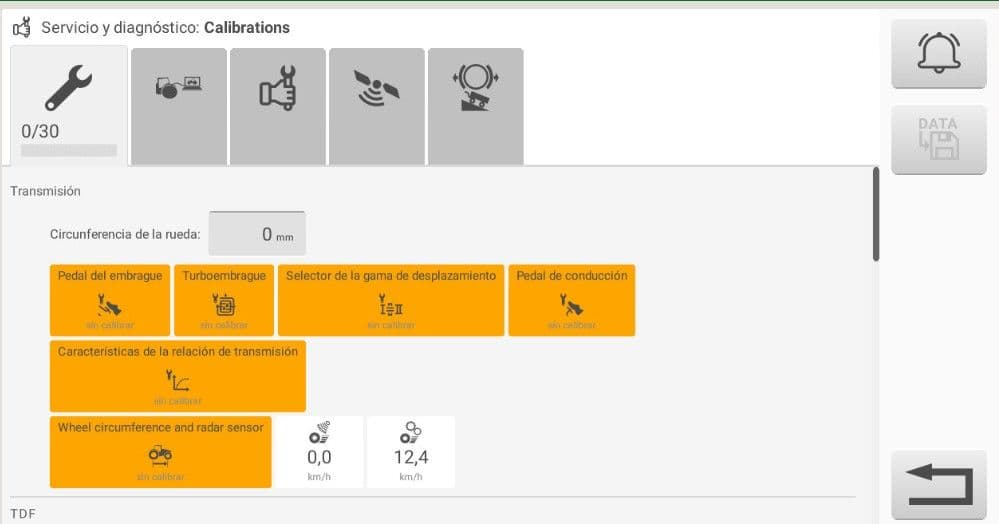Image resolution: width=999 pixels, height=524 pixels.
Task: Start Wheel circumference and radar sensor calibration
Action: click(161, 452)
